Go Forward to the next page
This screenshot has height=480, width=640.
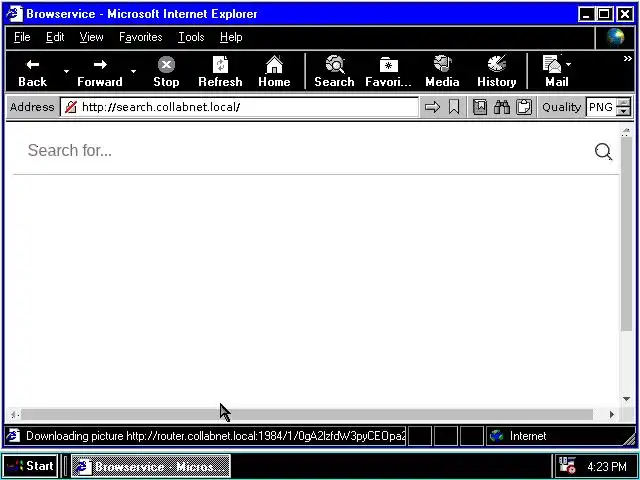100,72
